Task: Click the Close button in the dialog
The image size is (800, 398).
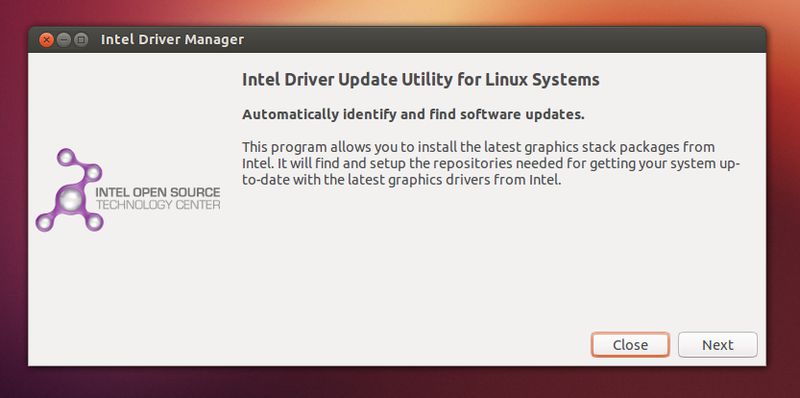Action: click(630, 345)
